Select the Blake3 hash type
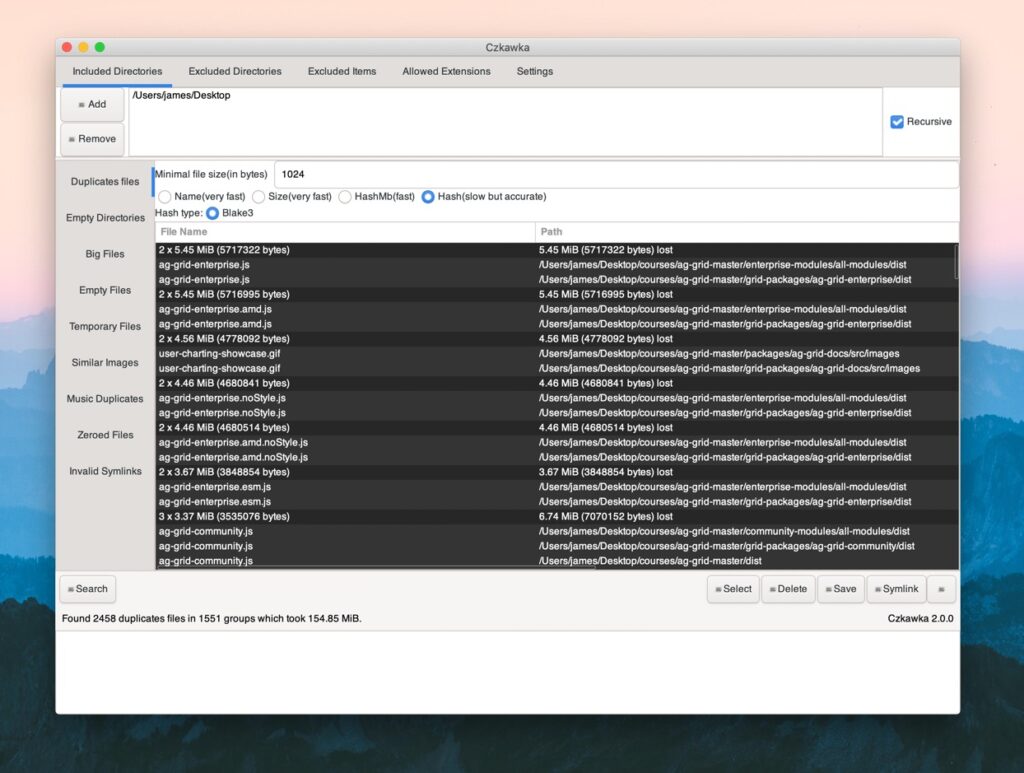The width and height of the screenshot is (1024, 773). [x=213, y=213]
